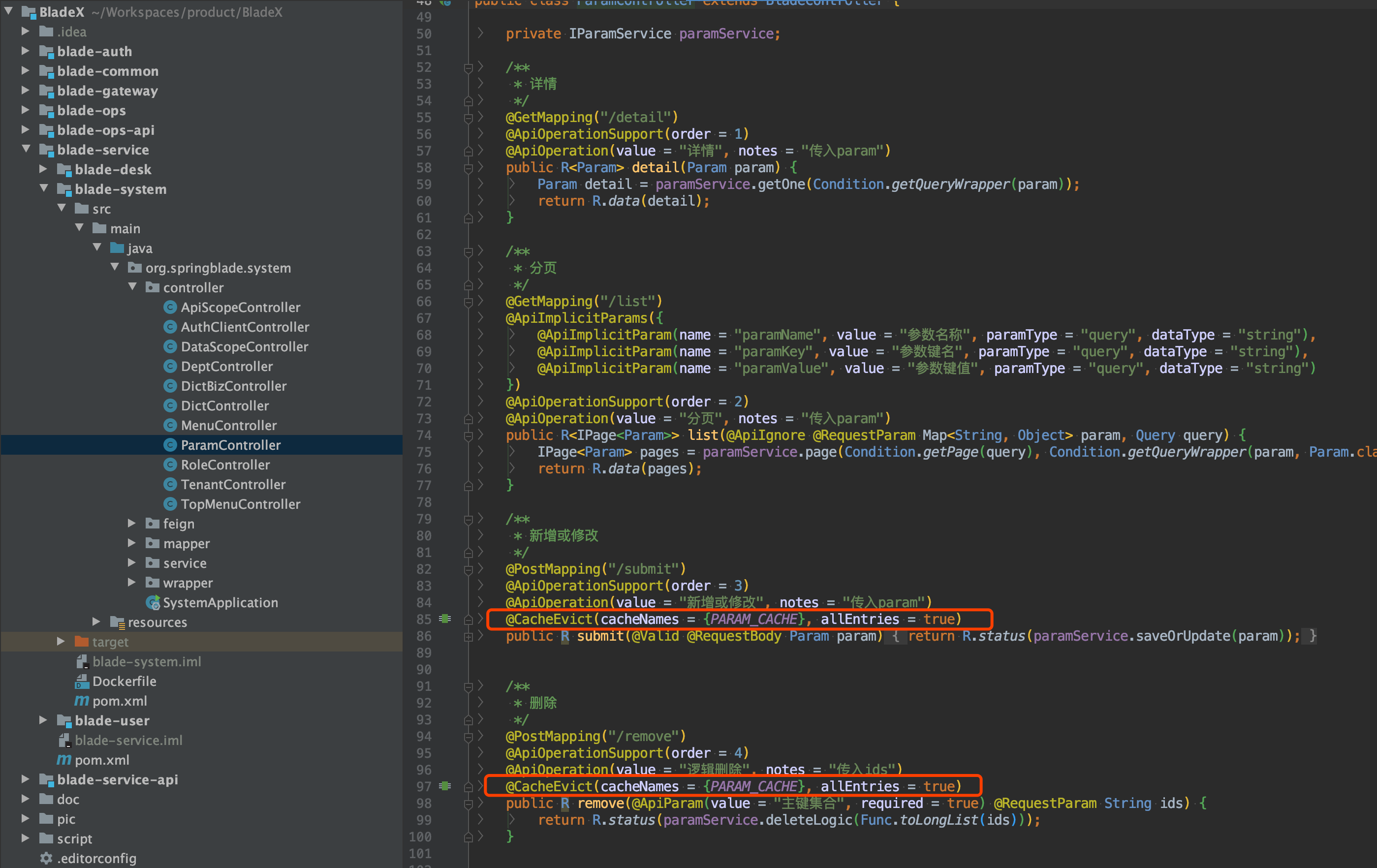Click the blade-system.iml file icon
The height and width of the screenshot is (868, 1377).
click(82, 661)
